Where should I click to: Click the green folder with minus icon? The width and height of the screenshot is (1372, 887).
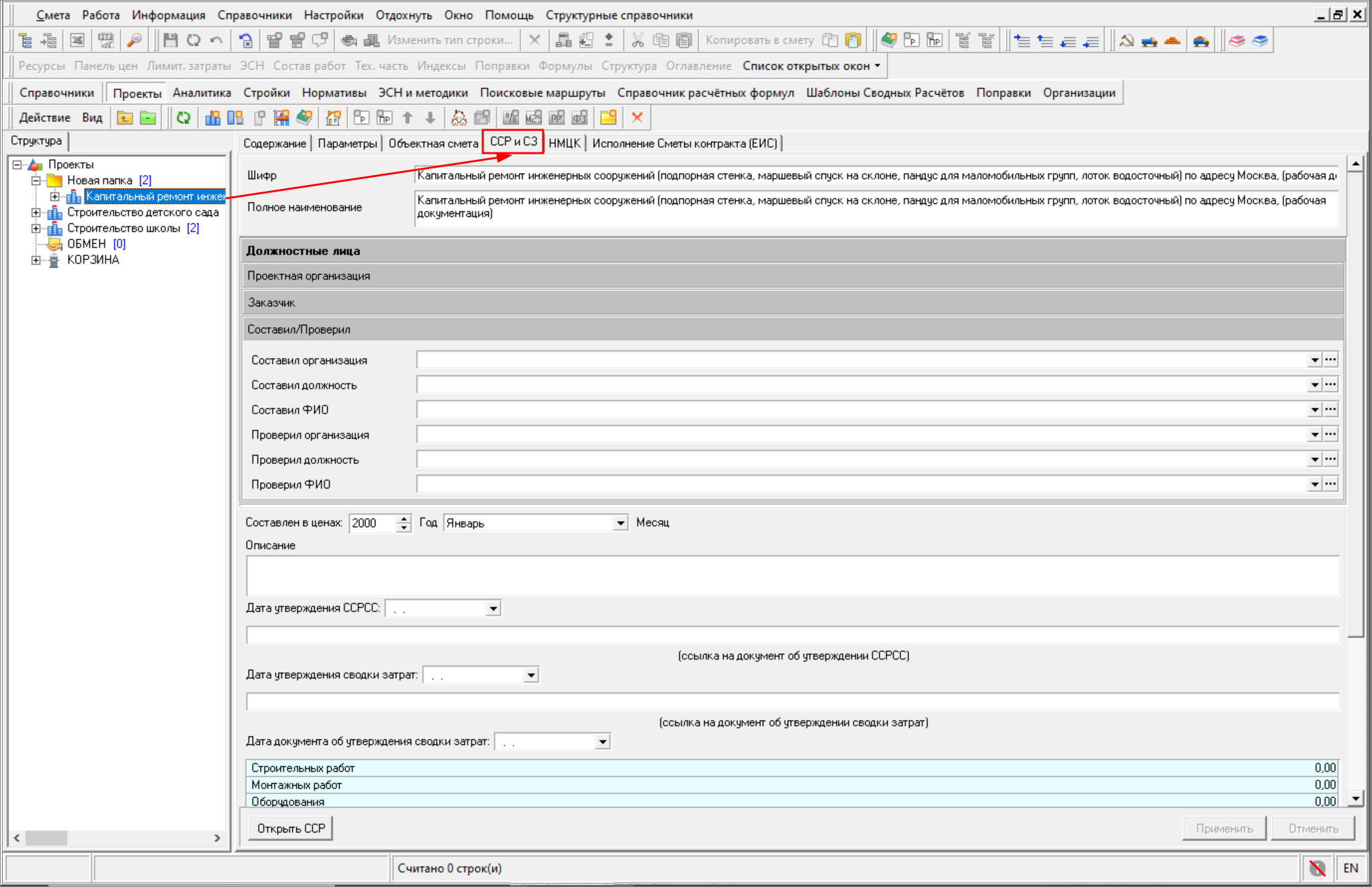148,118
